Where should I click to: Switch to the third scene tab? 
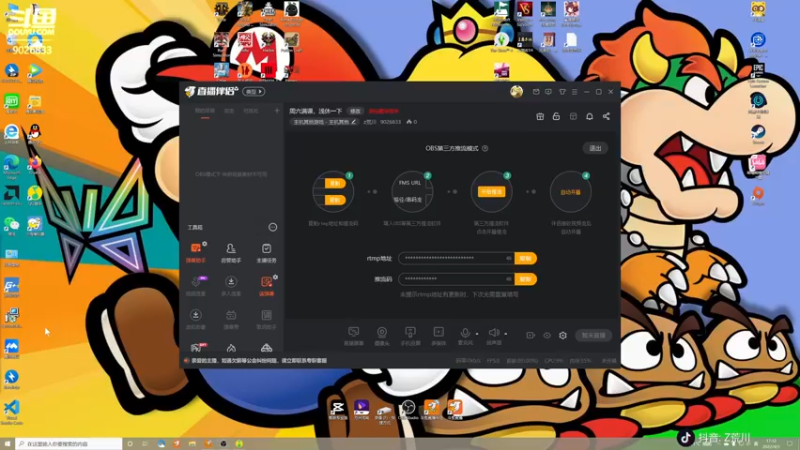coord(251,111)
